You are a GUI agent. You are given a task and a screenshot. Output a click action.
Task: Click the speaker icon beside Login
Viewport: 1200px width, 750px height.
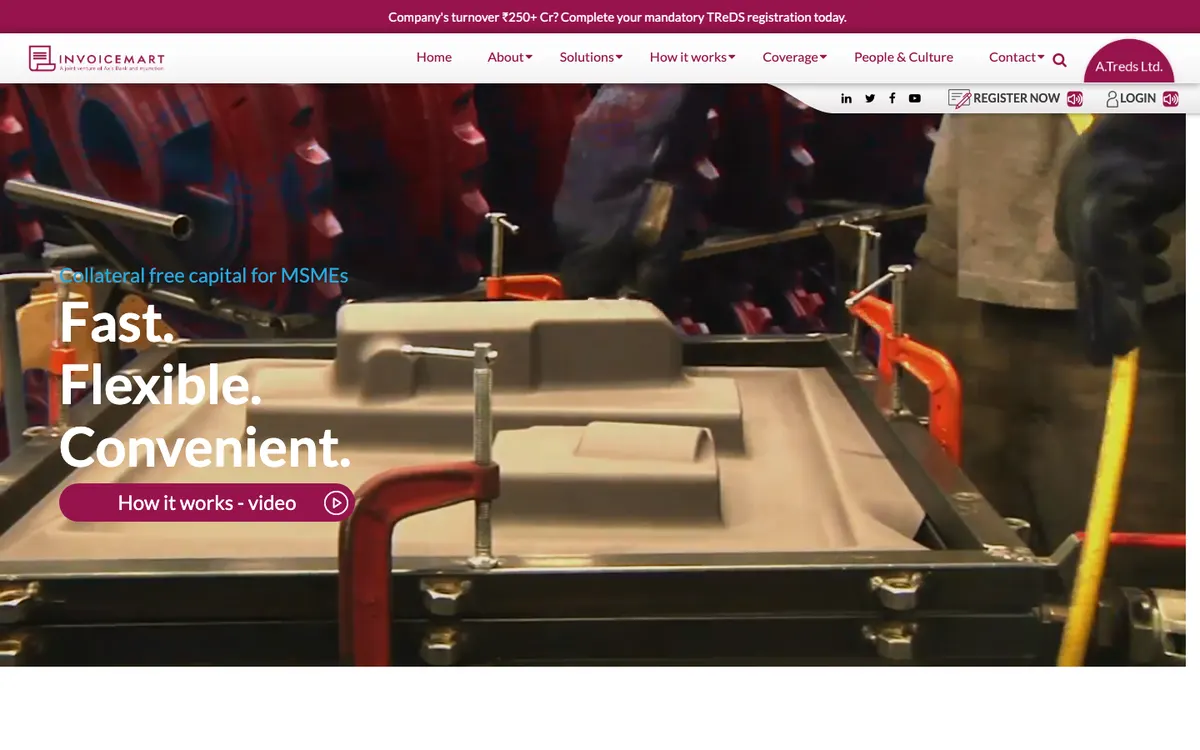(1171, 98)
